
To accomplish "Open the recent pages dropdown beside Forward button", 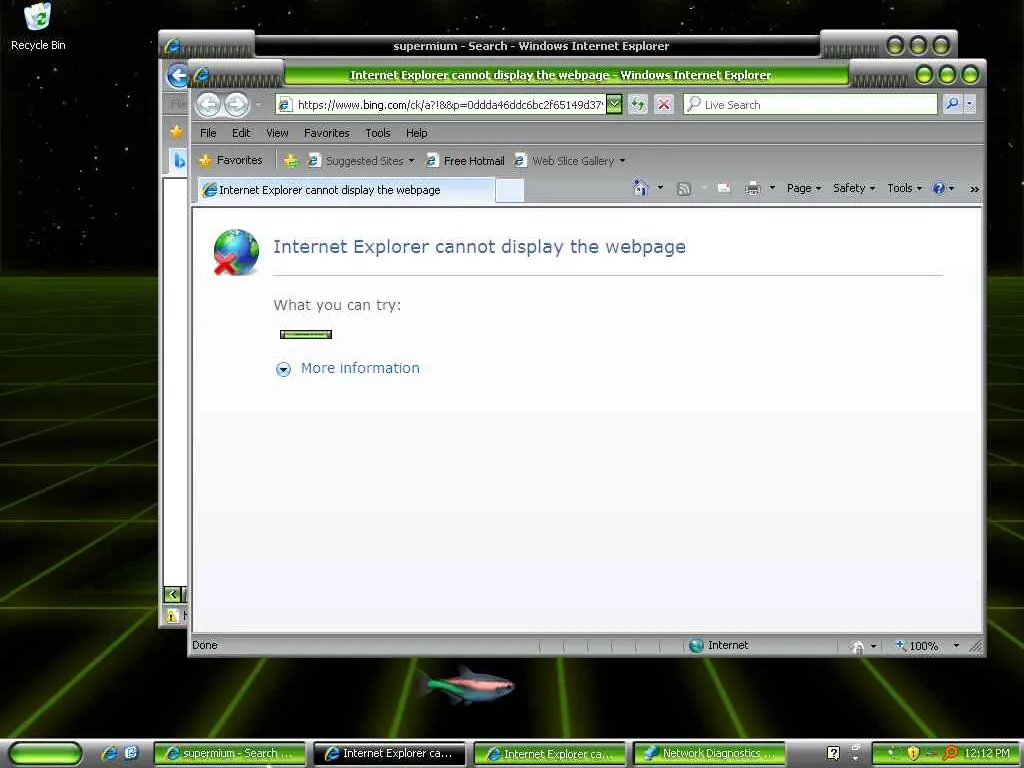I will pos(259,104).
